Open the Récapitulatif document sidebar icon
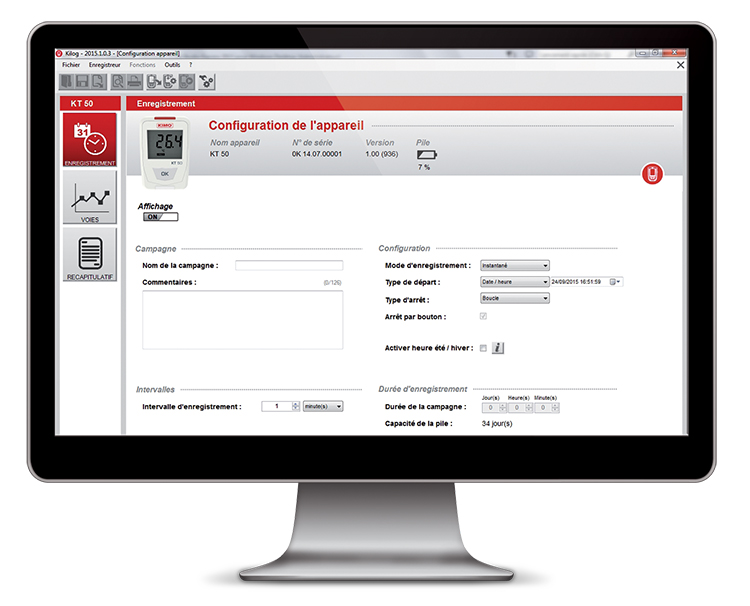 pos(89,255)
